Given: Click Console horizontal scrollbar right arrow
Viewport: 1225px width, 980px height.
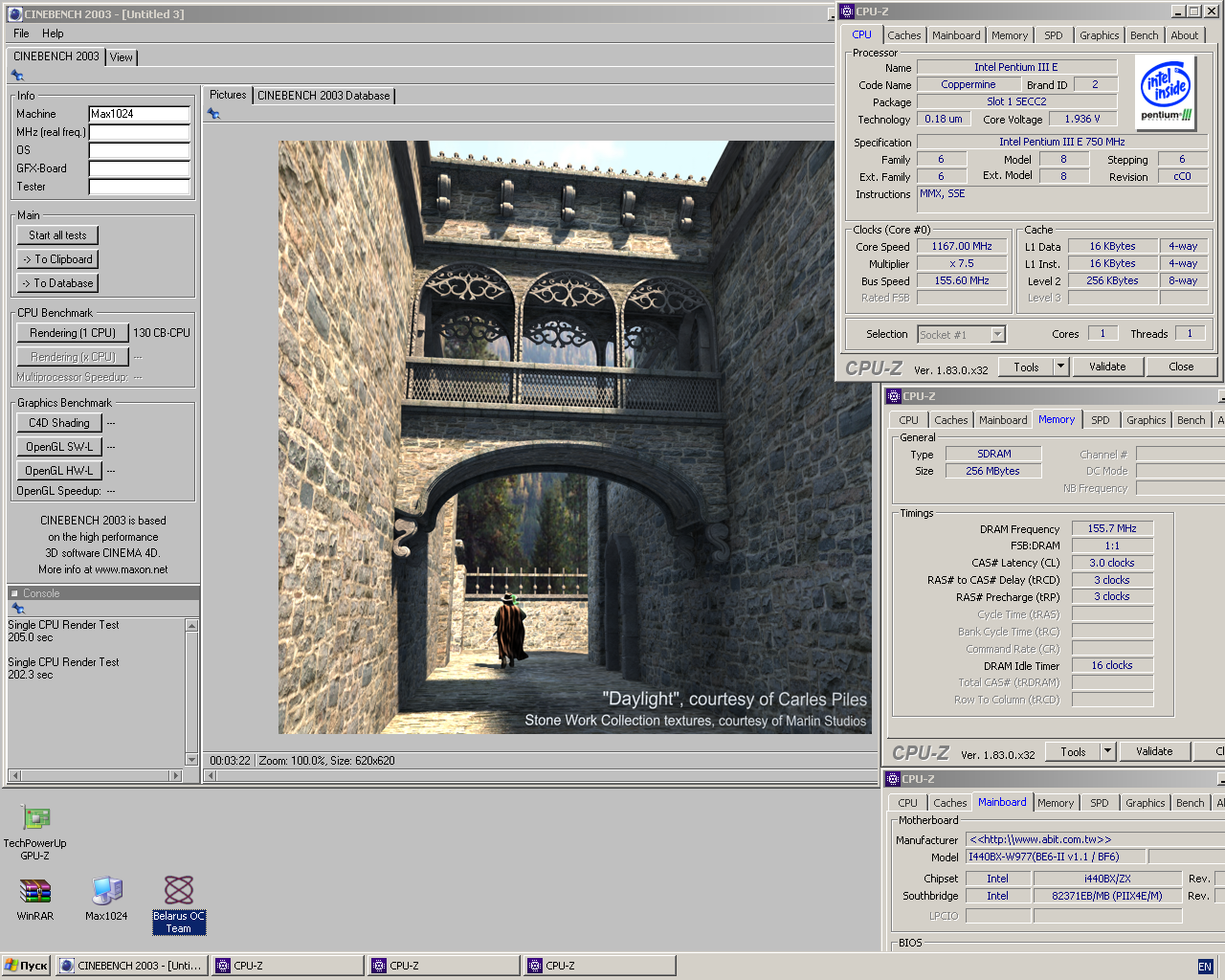Looking at the screenshot, I should tap(175, 775).
